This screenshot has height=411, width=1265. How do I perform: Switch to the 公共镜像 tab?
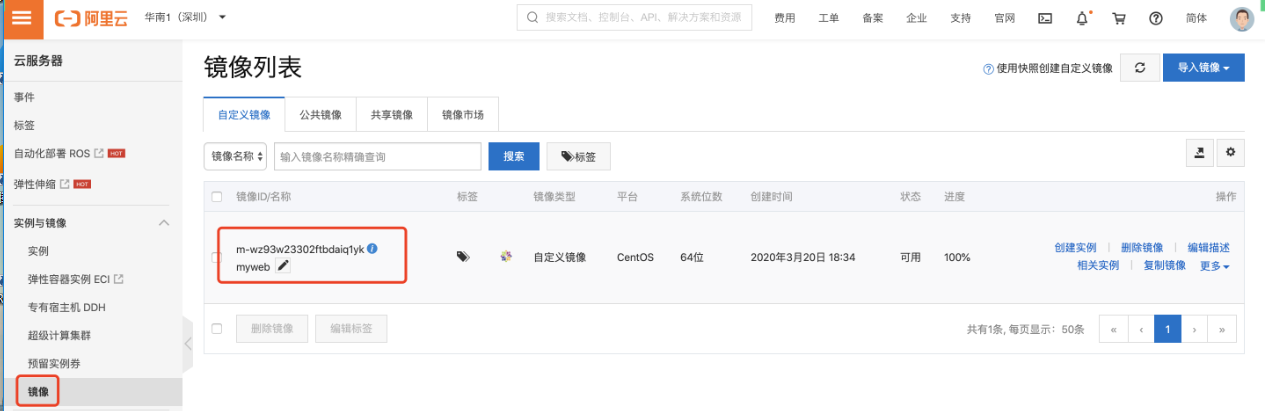pyautogui.click(x=320, y=115)
